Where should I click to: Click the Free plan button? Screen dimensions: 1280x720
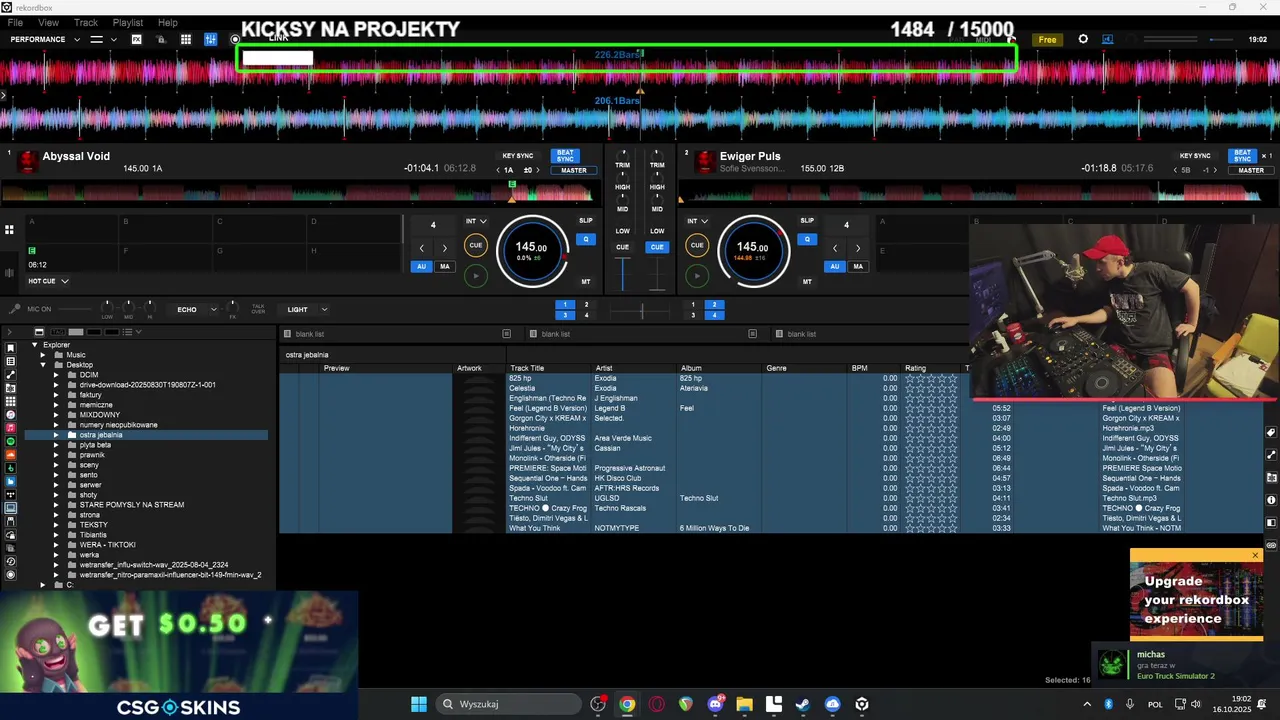(1047, 40)
